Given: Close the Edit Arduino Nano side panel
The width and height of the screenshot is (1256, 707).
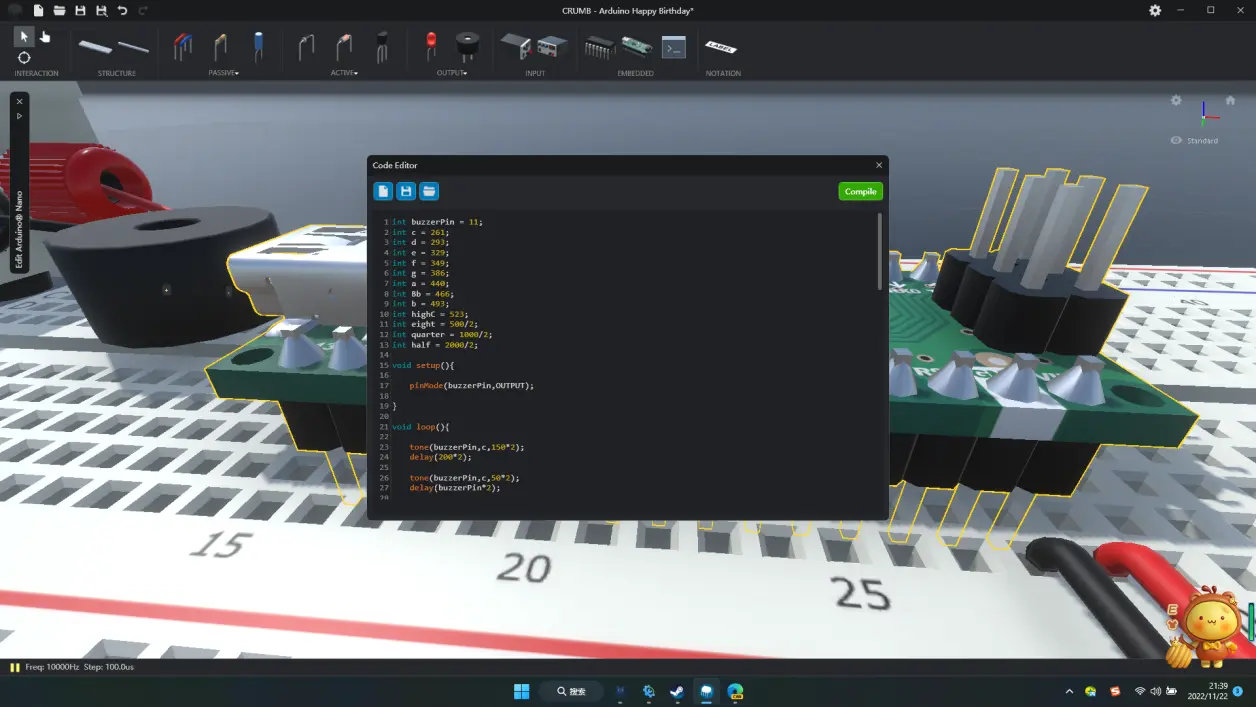Looking at the screenshot, I should pos(19,101).
